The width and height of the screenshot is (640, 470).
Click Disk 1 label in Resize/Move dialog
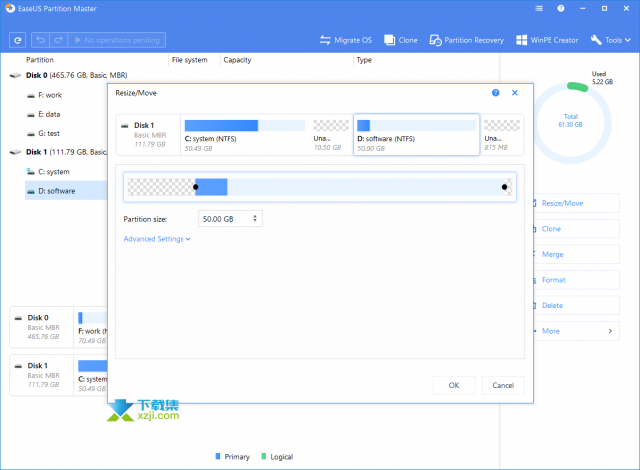(x=144, y=125)
